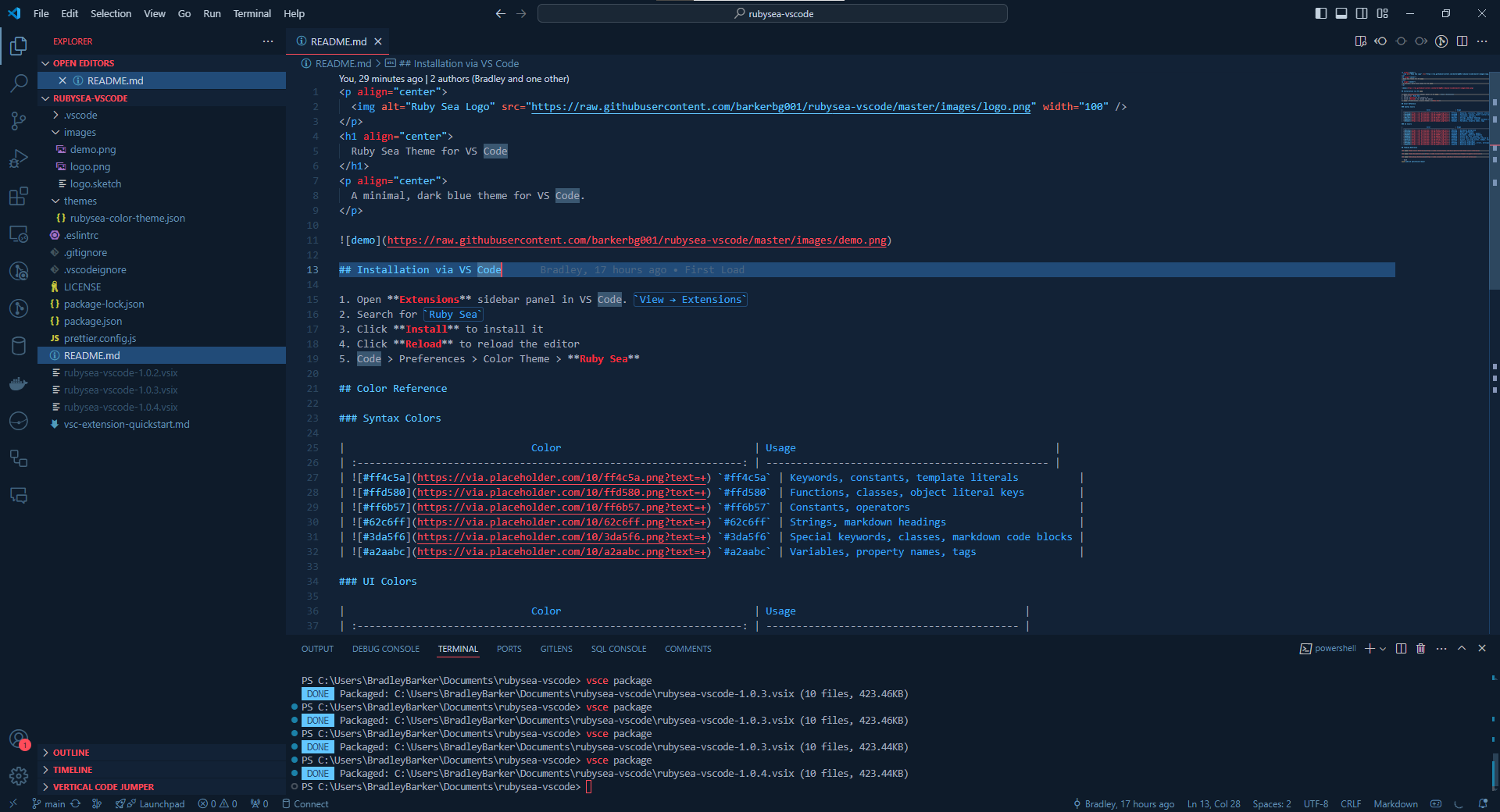Image resolution: width=1500 pixels, height=812 pixels.
Task: Open notifications bell in status bar
Action: 1483,803
